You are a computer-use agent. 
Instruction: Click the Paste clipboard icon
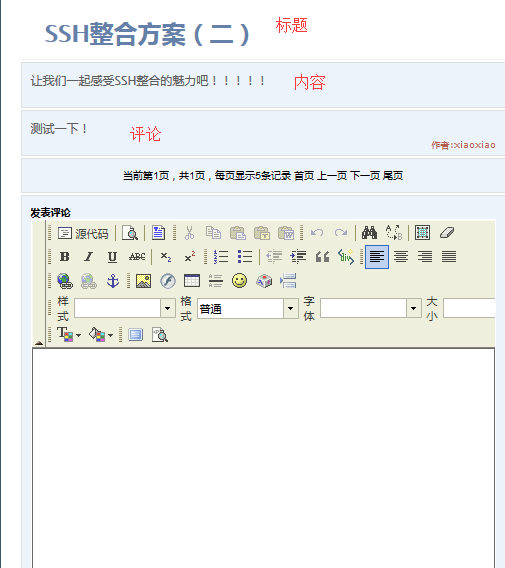pyautogui.click(x=238, y=233)
